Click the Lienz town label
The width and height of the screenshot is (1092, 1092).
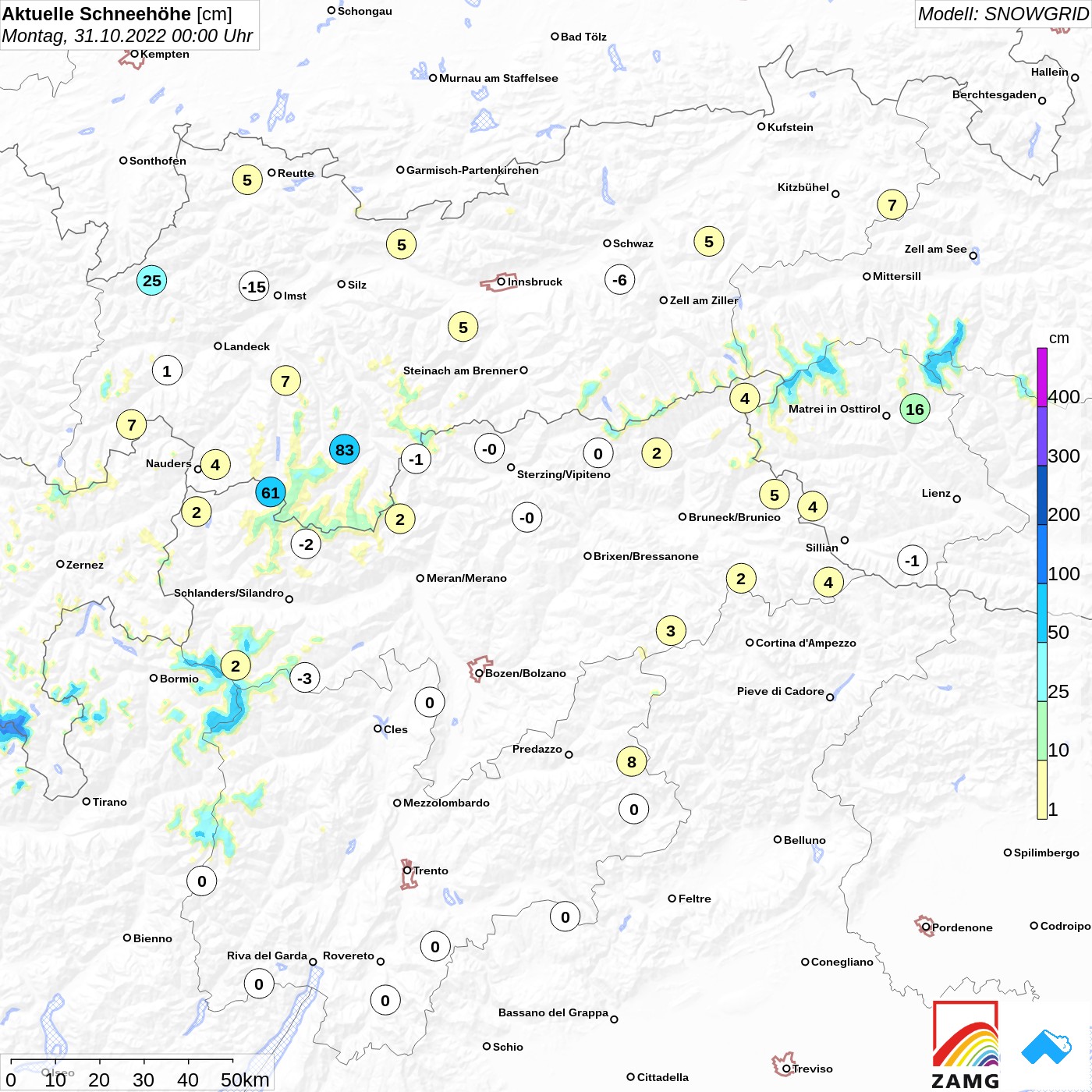coord(936,493)
